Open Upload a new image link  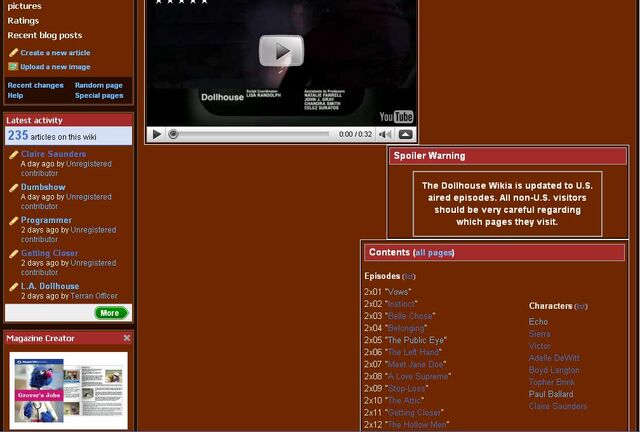click(x=56, y=67)
